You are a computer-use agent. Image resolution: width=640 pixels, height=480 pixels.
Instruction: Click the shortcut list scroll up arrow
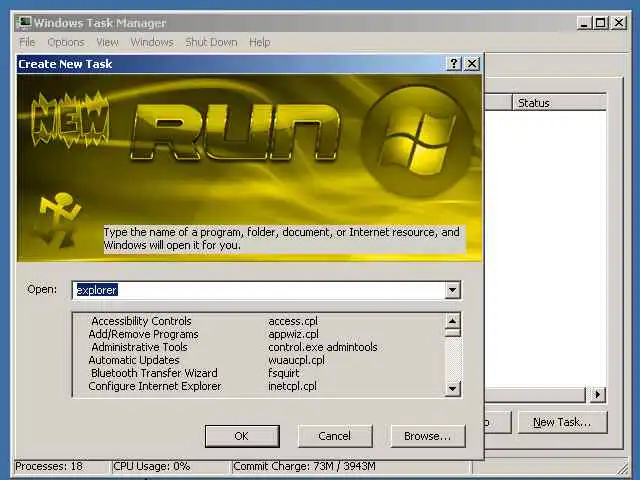(452, 321)
